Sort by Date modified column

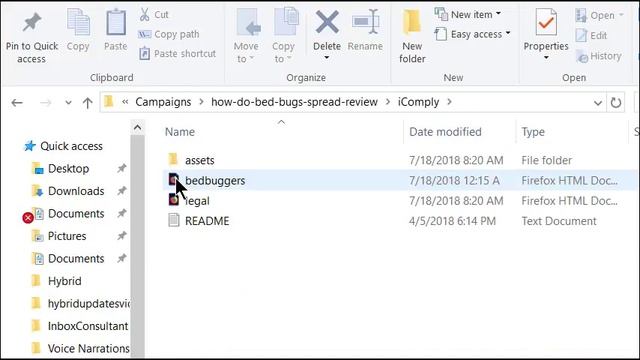point(445,132)
